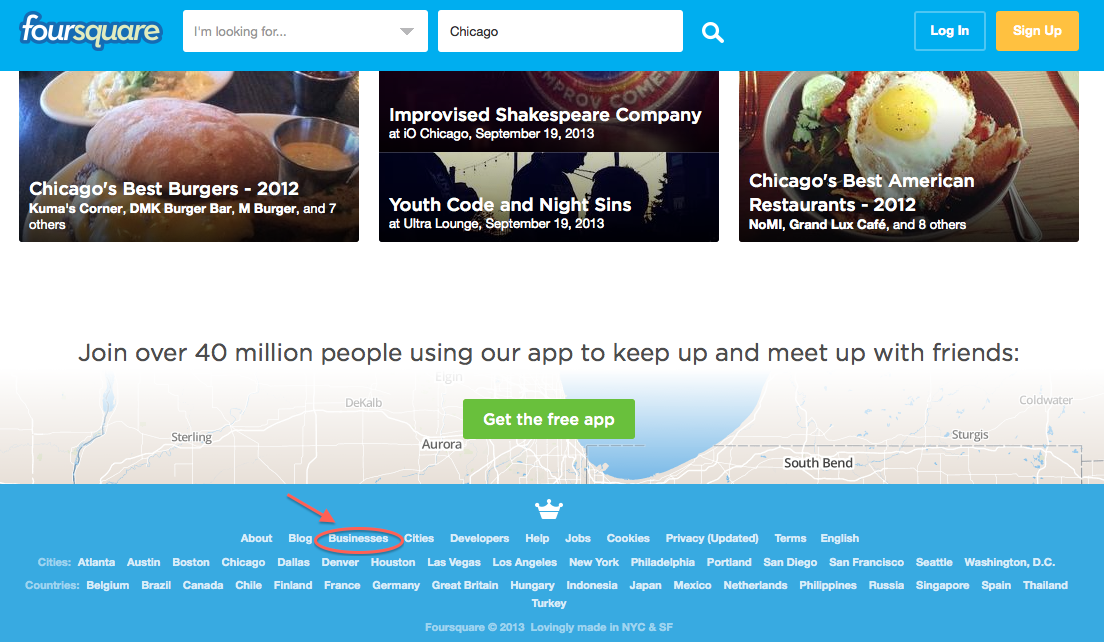Open the Businesses footer link
Image resolution: width=1104 pixels, height=642 pixels.
(358, 539)
